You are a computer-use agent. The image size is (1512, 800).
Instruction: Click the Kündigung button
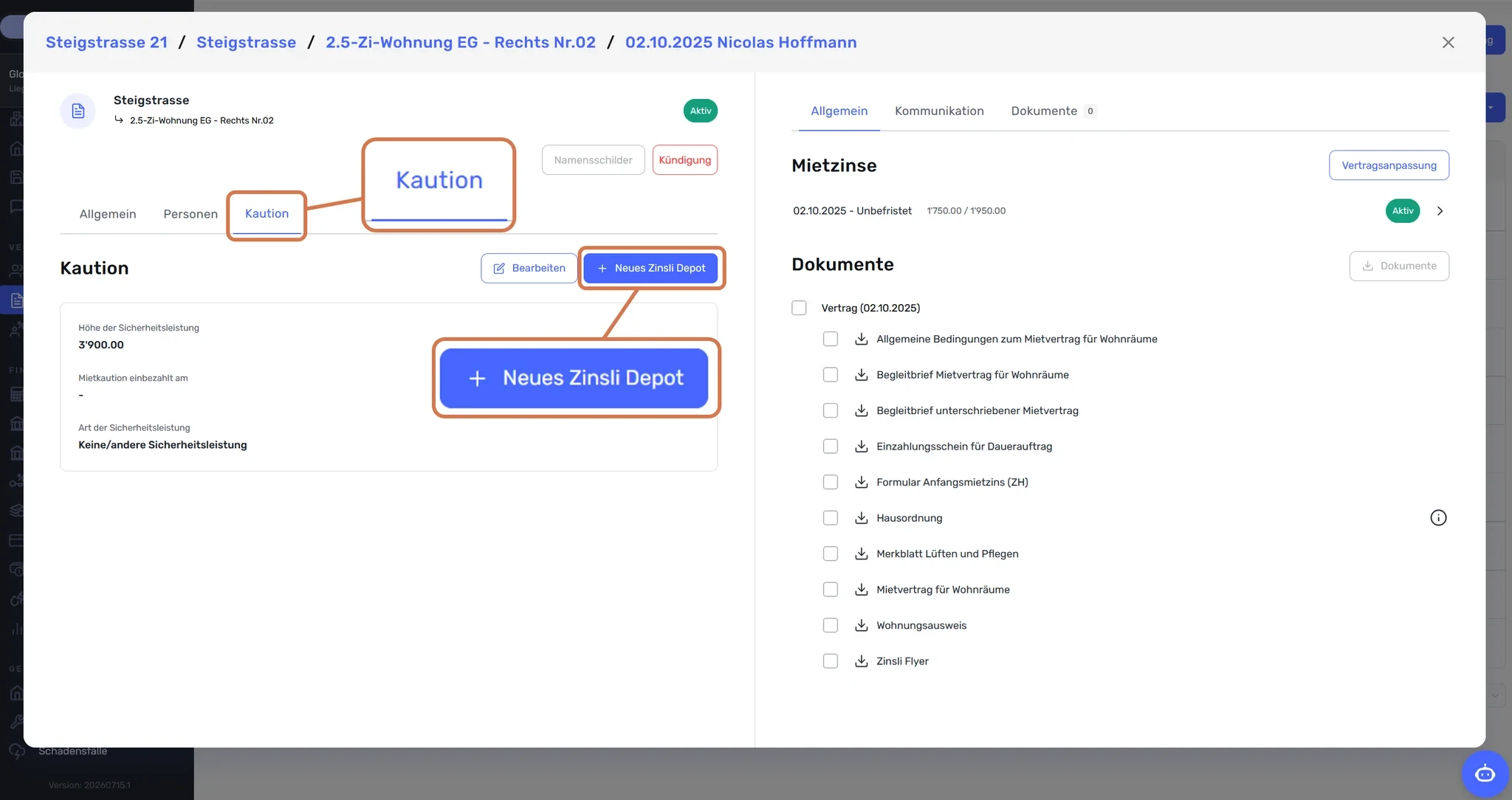click(x=685, y=160)
